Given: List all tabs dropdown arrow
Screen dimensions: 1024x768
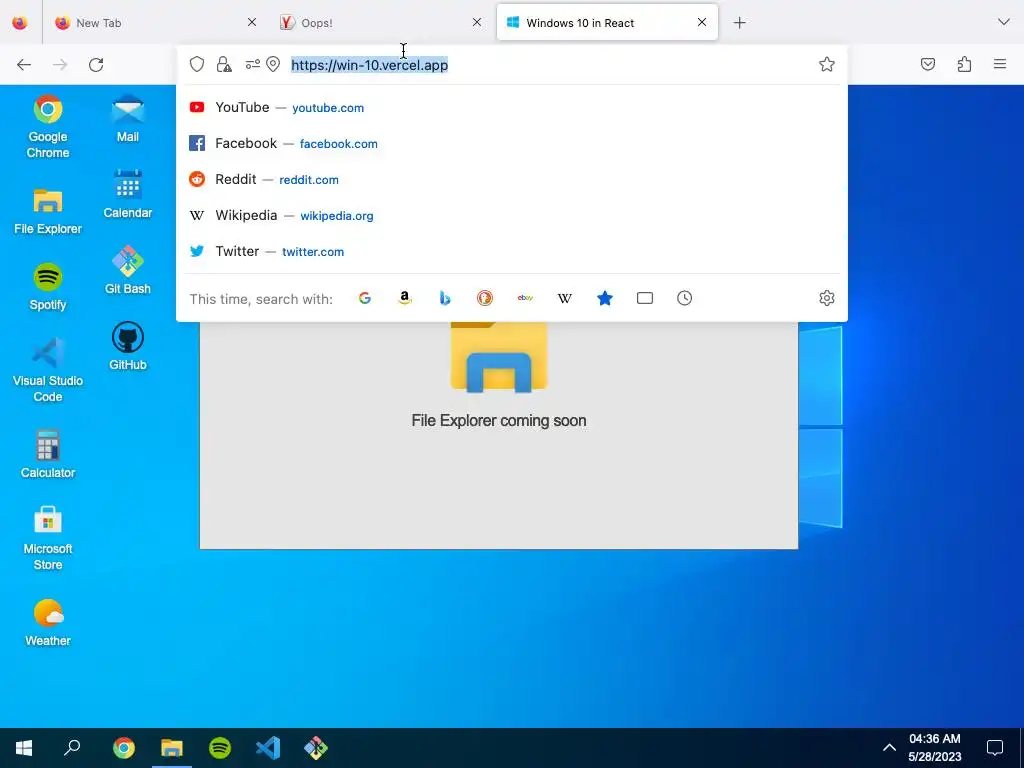Looking at the screenshot, I should [1004, 22].
